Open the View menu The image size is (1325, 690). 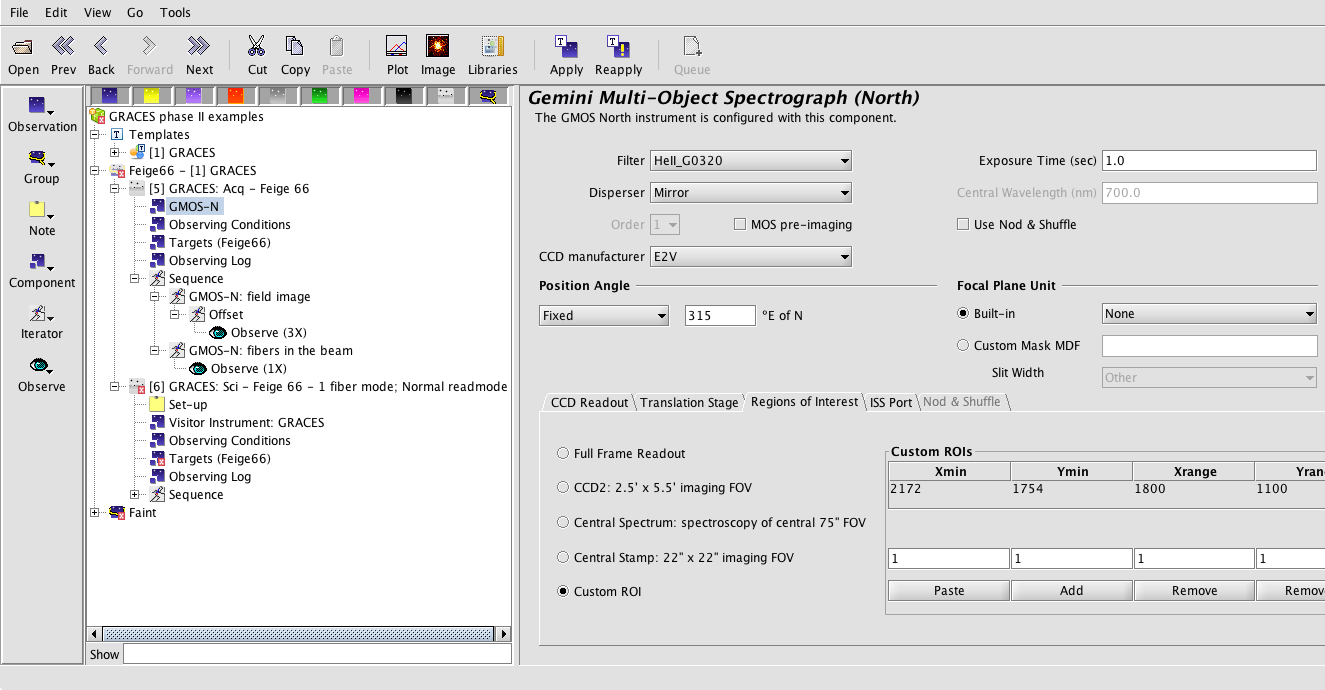click(x=98, y=12)
